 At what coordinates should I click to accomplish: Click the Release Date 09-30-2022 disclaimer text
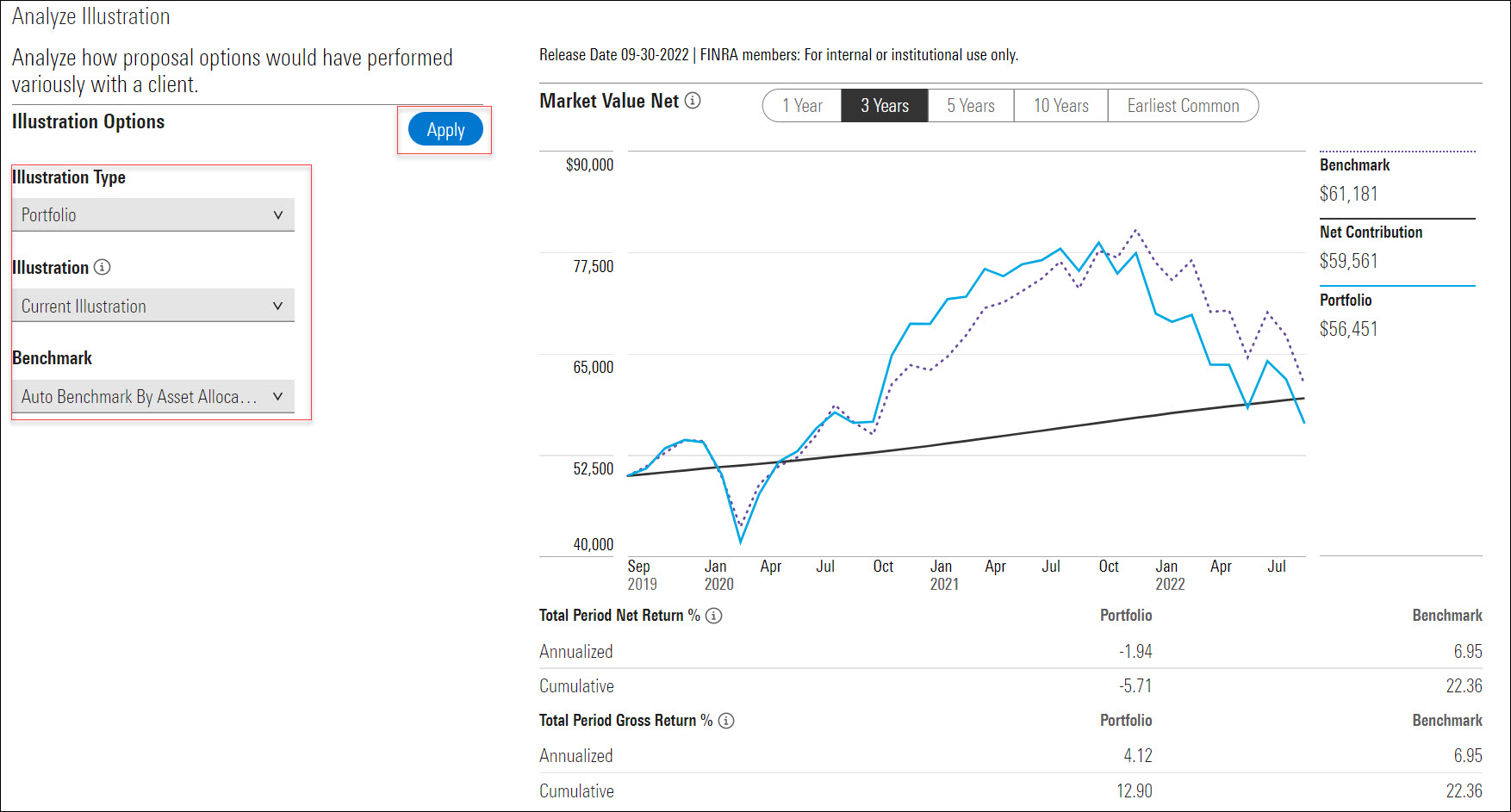(779, 55)
